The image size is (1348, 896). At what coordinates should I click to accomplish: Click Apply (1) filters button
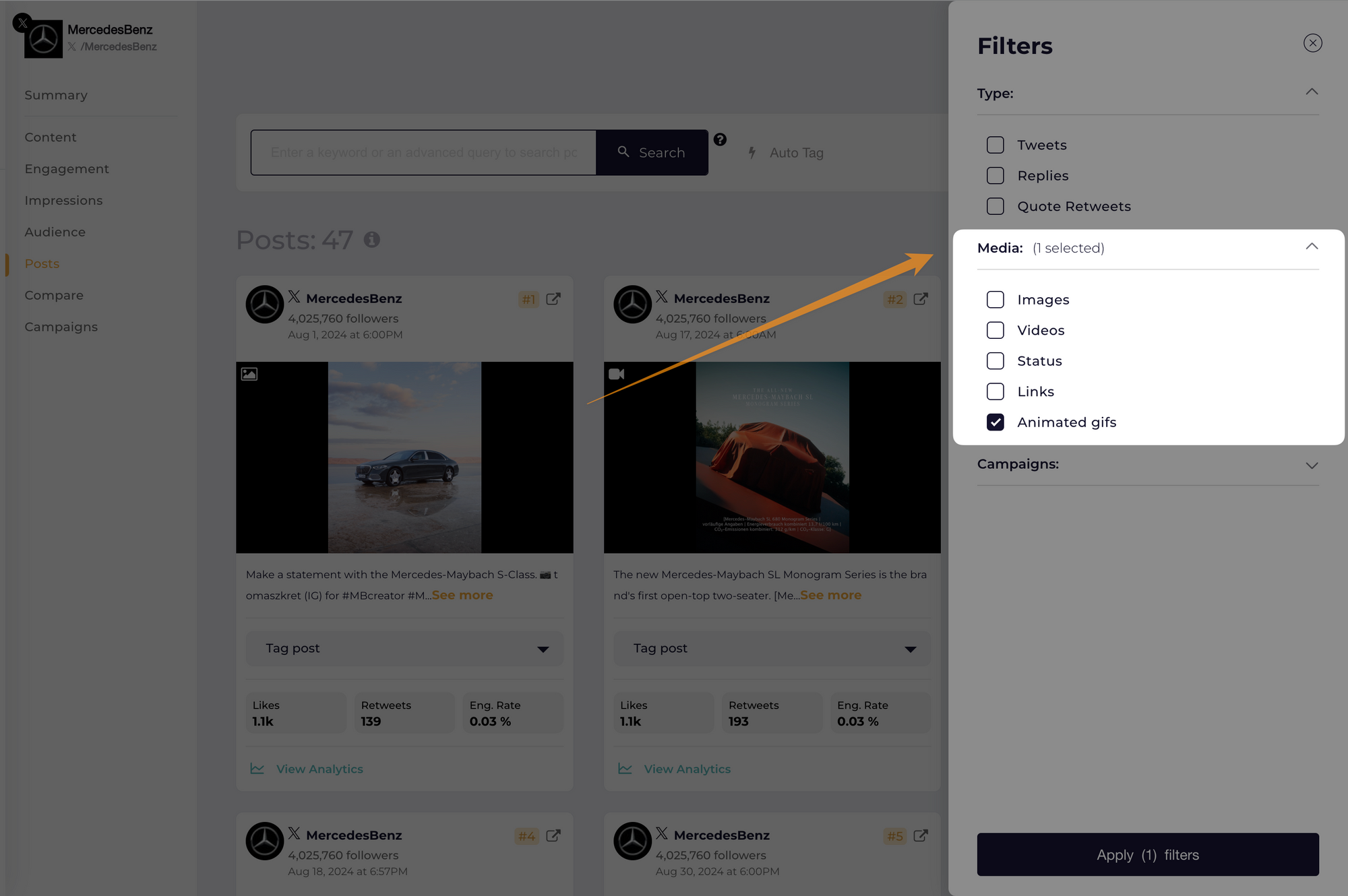point(1148,855)
